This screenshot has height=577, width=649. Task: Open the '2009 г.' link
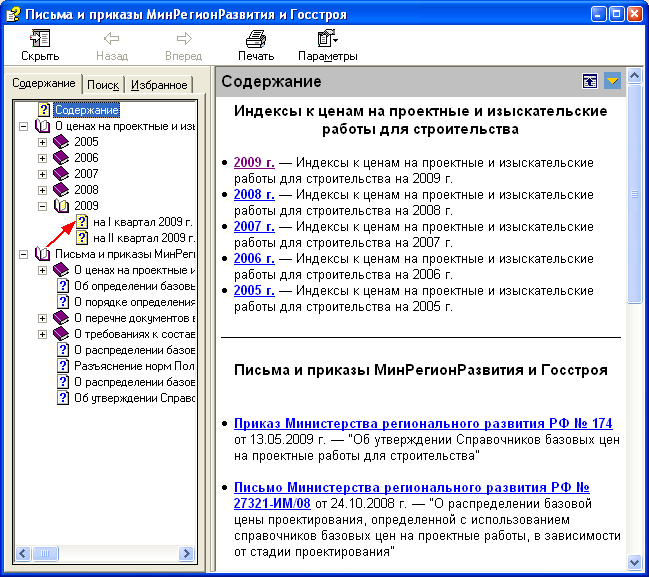click(254, 163)
